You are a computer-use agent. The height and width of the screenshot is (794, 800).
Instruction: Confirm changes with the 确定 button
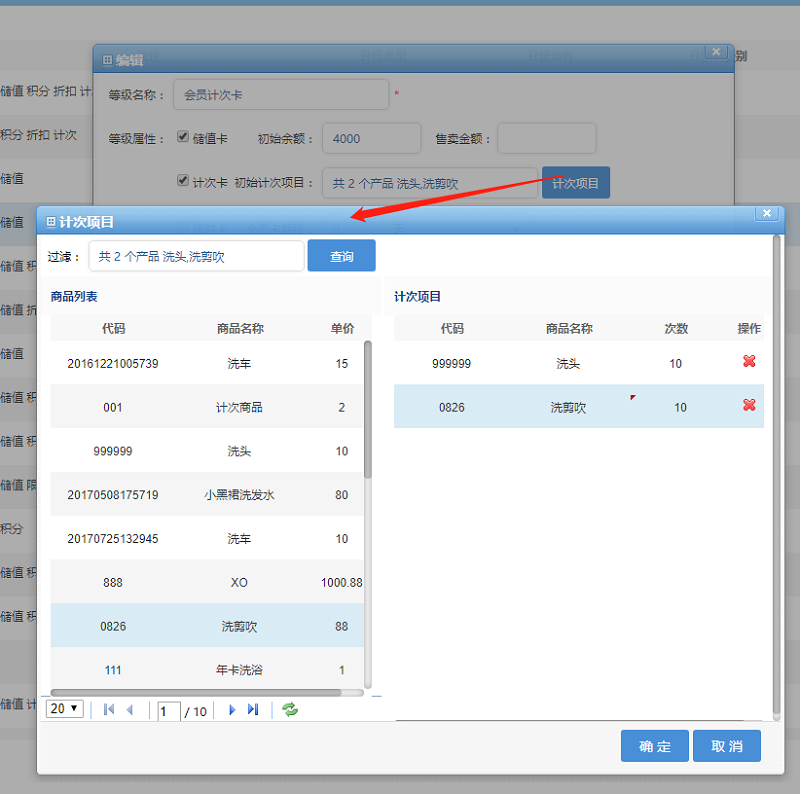point(654,746)
